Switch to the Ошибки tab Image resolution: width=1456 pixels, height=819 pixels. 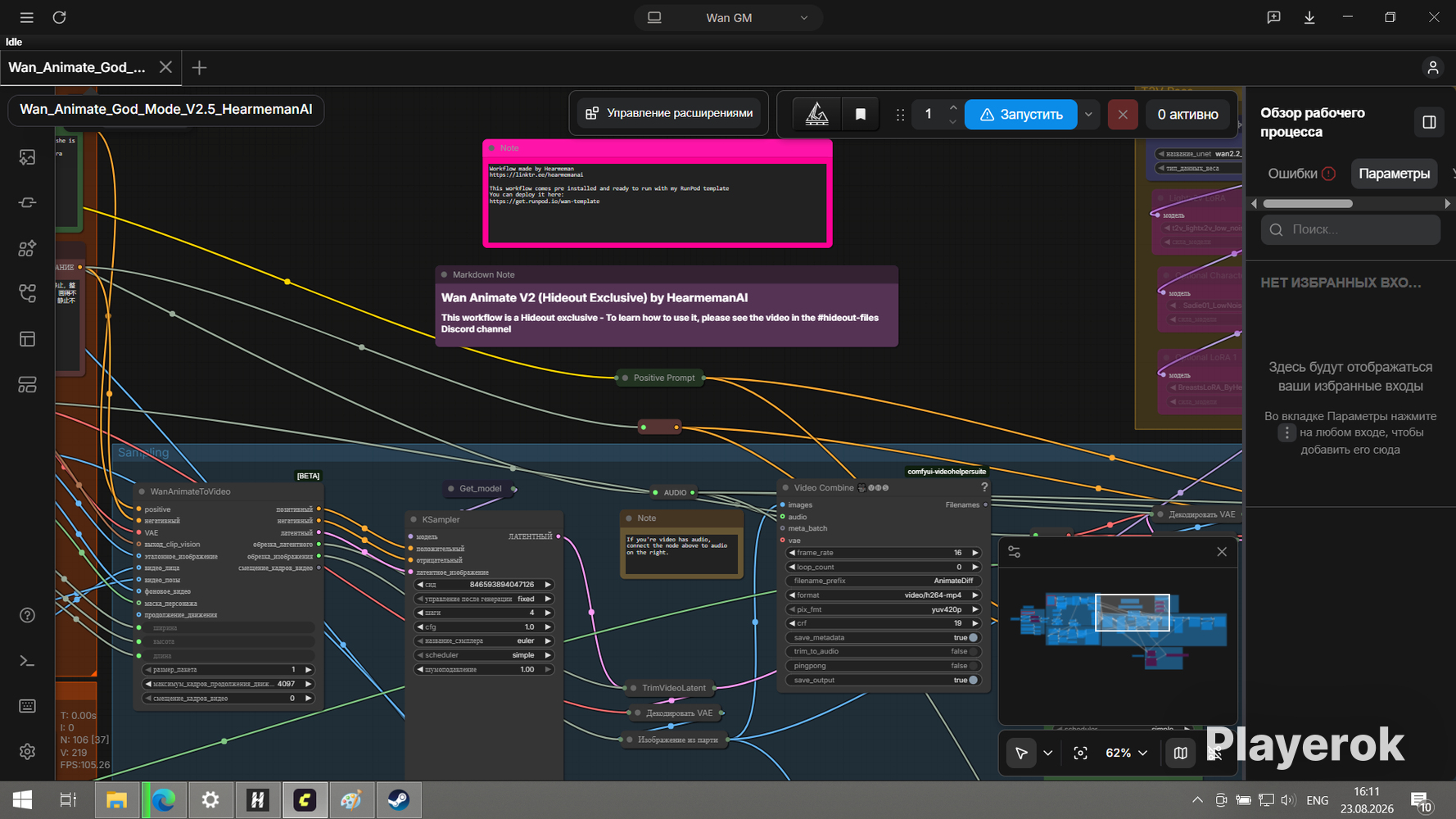click(x=1301, y=174)
